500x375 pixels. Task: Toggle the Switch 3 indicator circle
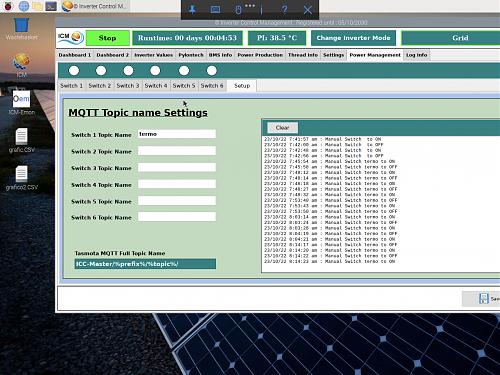tap(128, 71)
